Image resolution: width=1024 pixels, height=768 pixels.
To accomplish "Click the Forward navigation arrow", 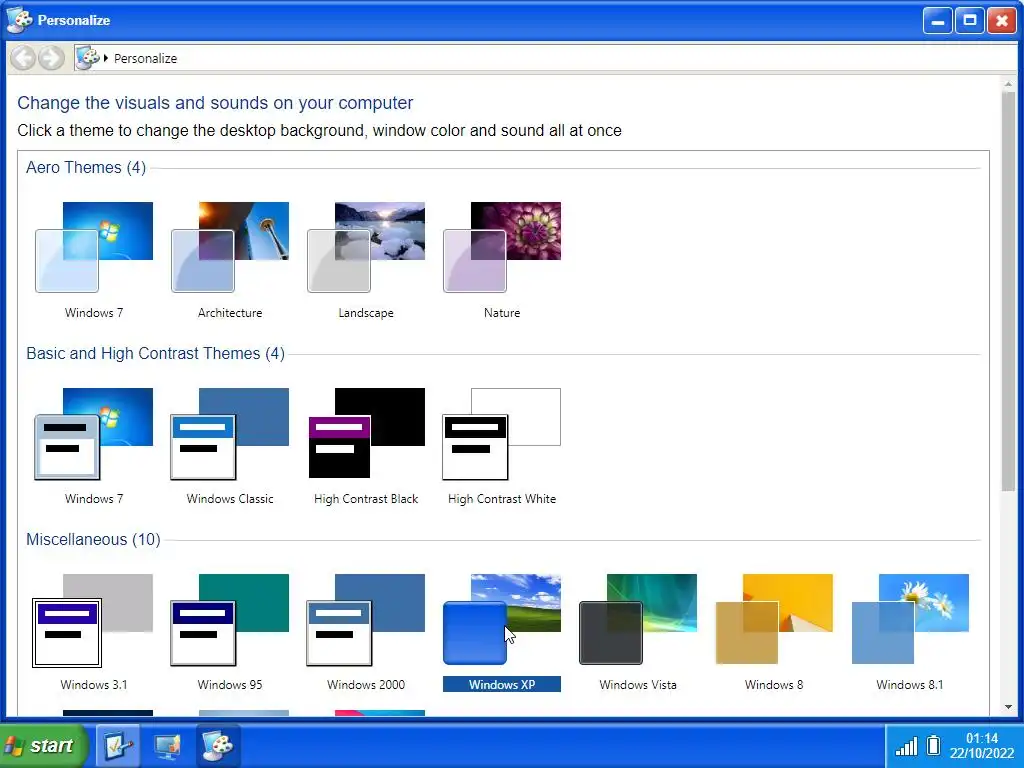I will 52,57.
